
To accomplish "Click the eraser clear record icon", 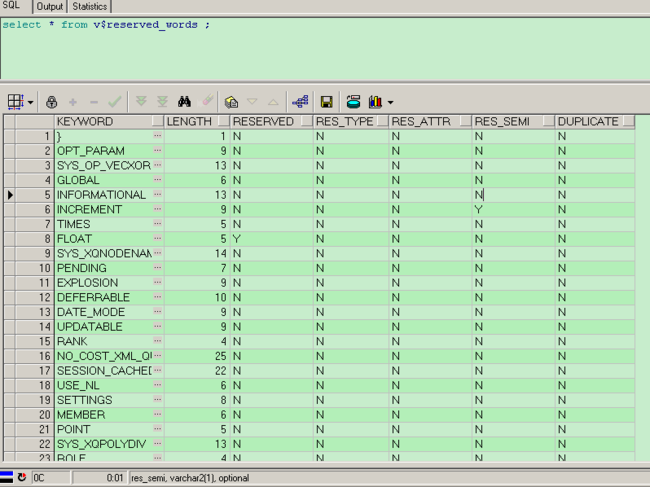I will click(206, 101).
